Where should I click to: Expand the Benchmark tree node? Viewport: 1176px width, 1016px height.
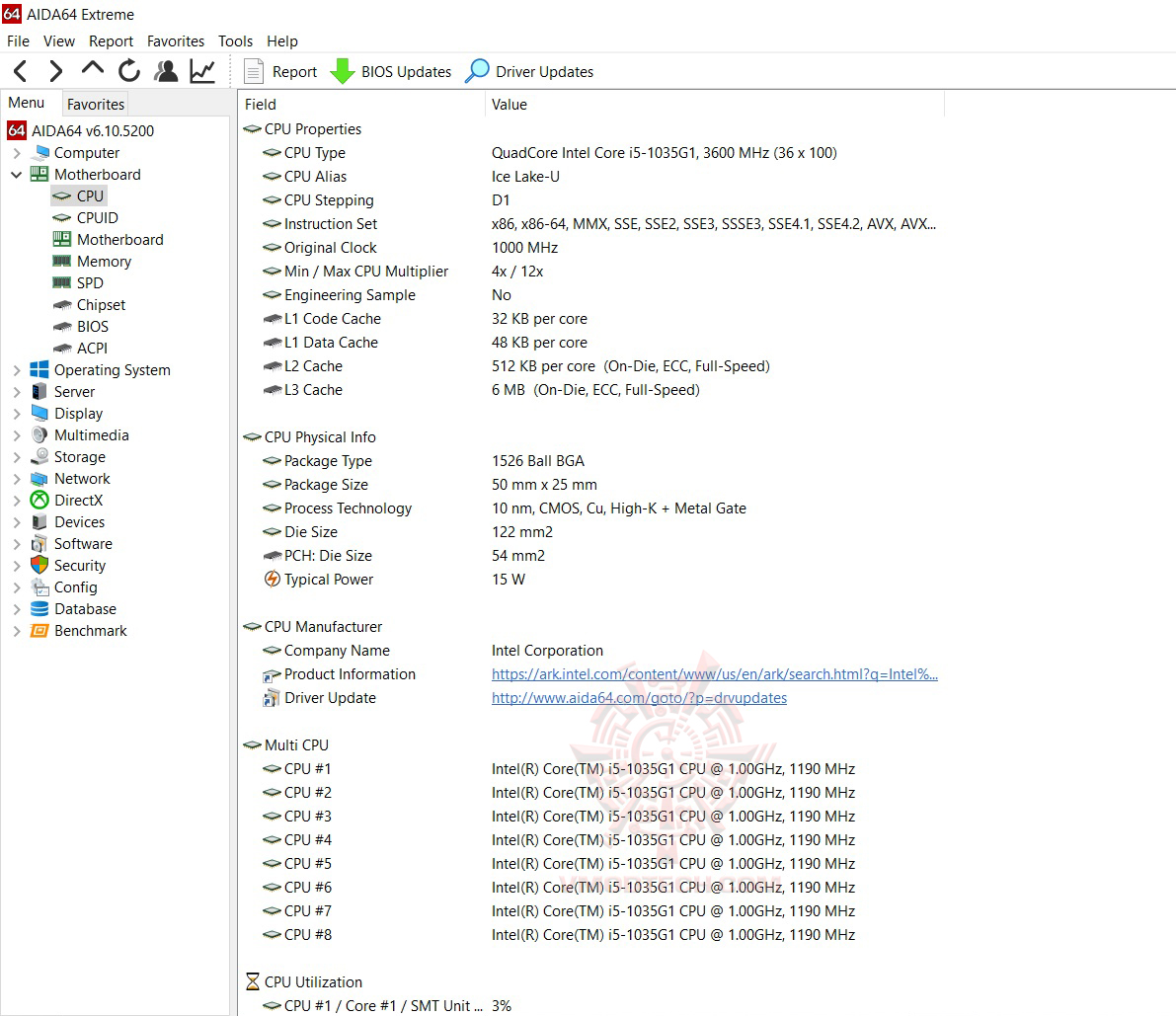17,631
